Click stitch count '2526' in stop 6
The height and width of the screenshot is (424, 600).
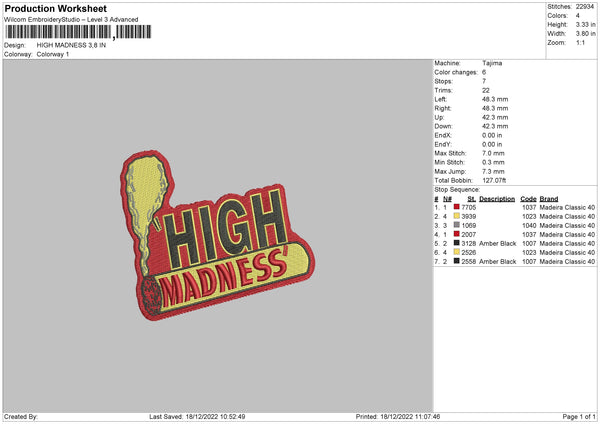469,253
